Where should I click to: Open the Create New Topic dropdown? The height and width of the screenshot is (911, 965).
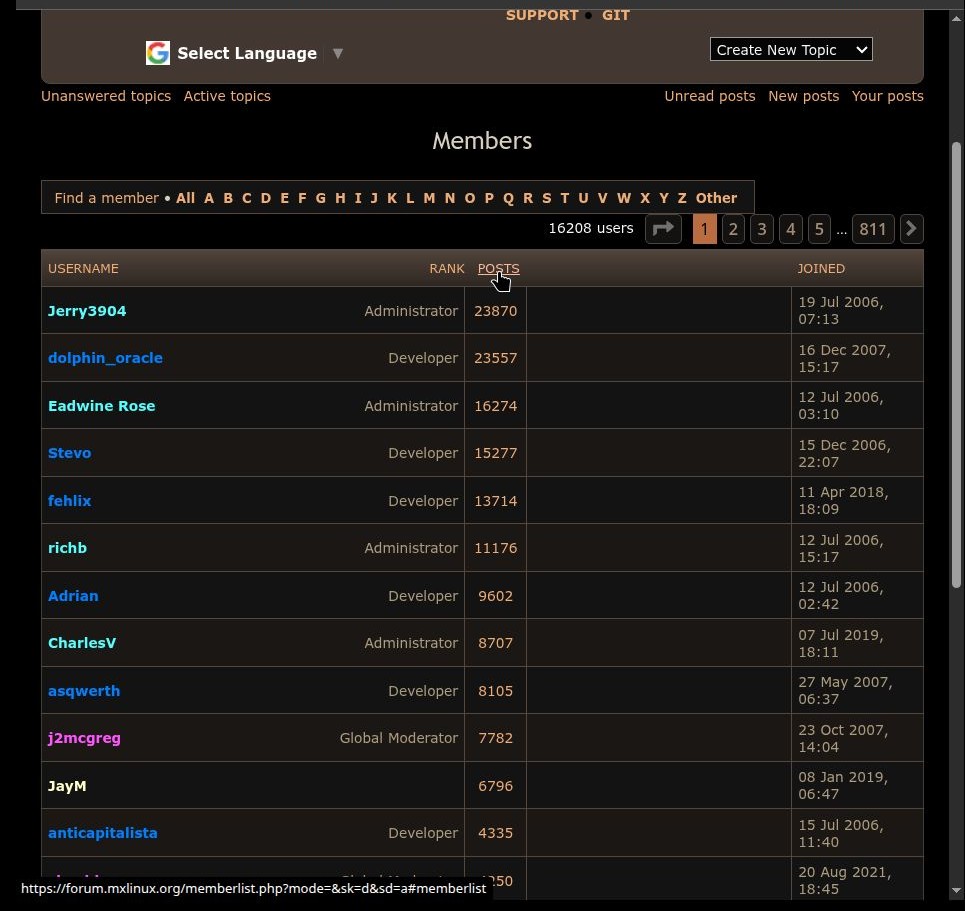pyautogui.click(x=791, y=49)
